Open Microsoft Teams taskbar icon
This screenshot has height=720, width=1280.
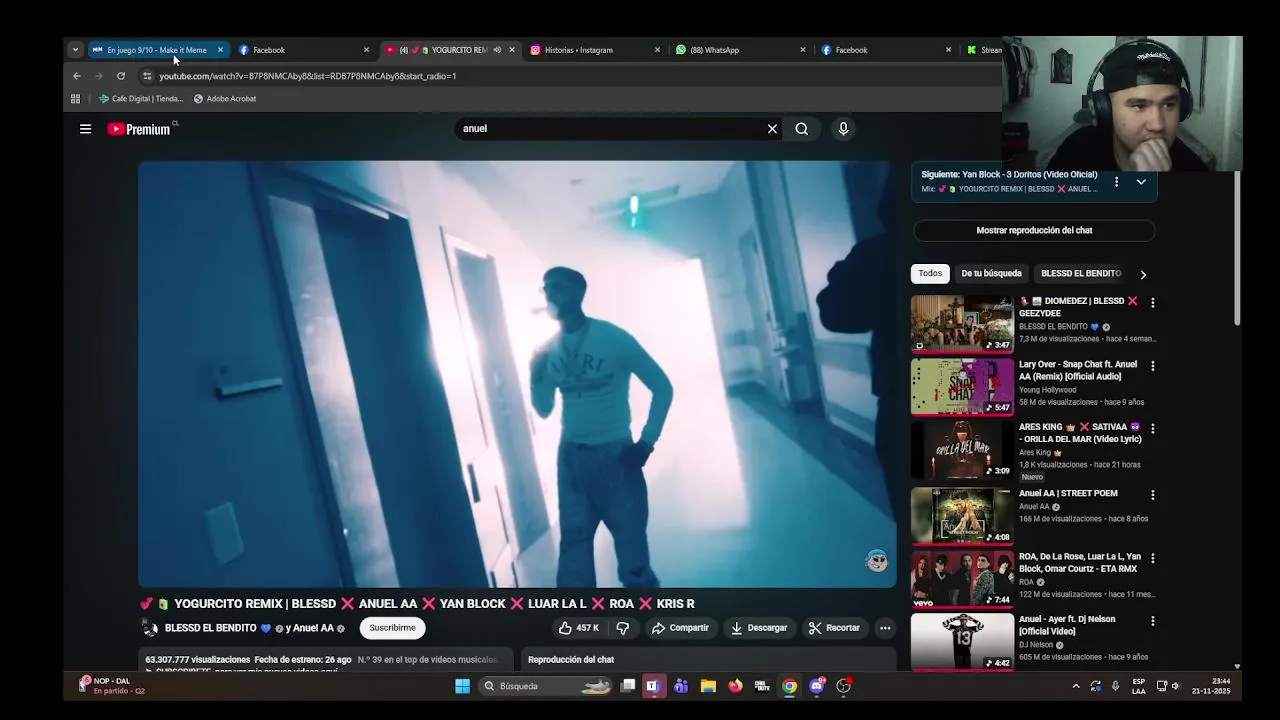click(681, 686)
